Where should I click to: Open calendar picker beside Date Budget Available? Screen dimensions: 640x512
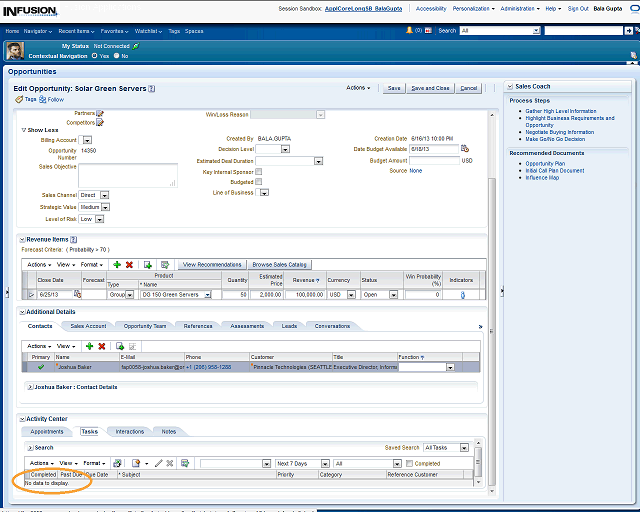pos(465,149)
